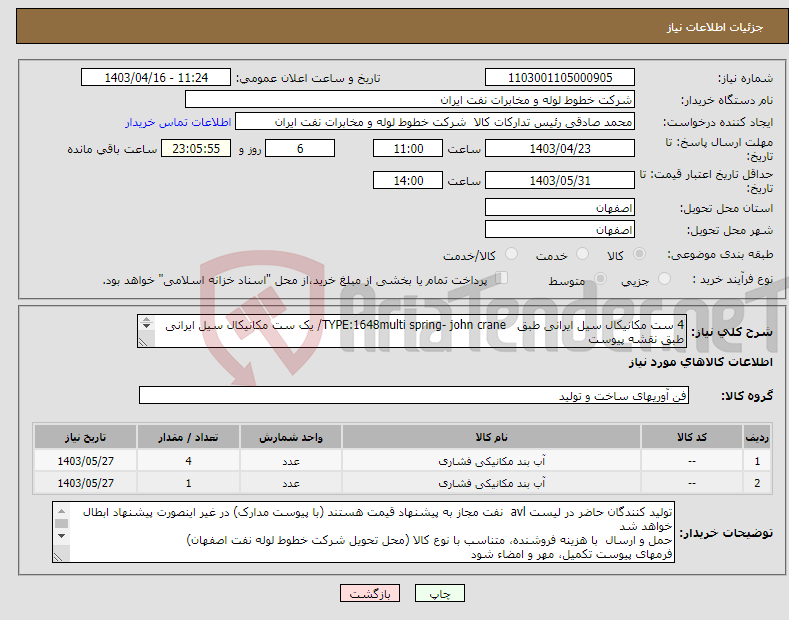Click the بازگشت back button
789x620 pixels.
[370, 594]
